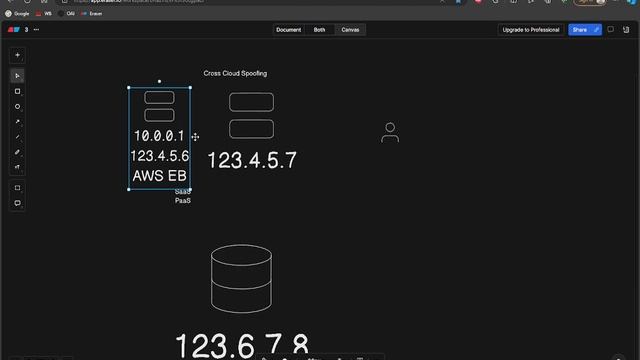This screenshot has height=360, width=640.
Task: Select the pointer selection tool
Action: (x=17, y=76)
